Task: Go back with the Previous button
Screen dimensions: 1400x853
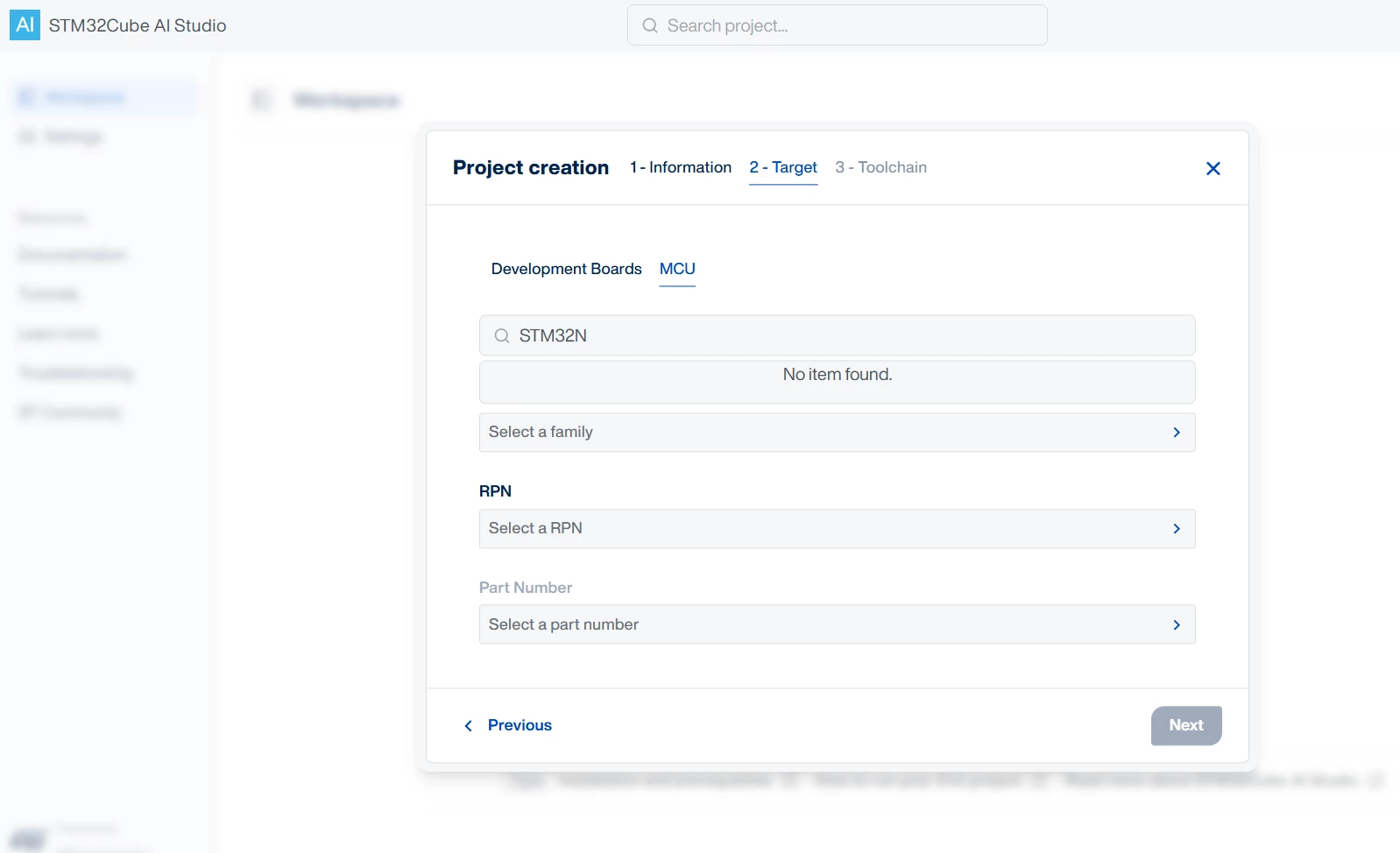Action: [507, 725]
